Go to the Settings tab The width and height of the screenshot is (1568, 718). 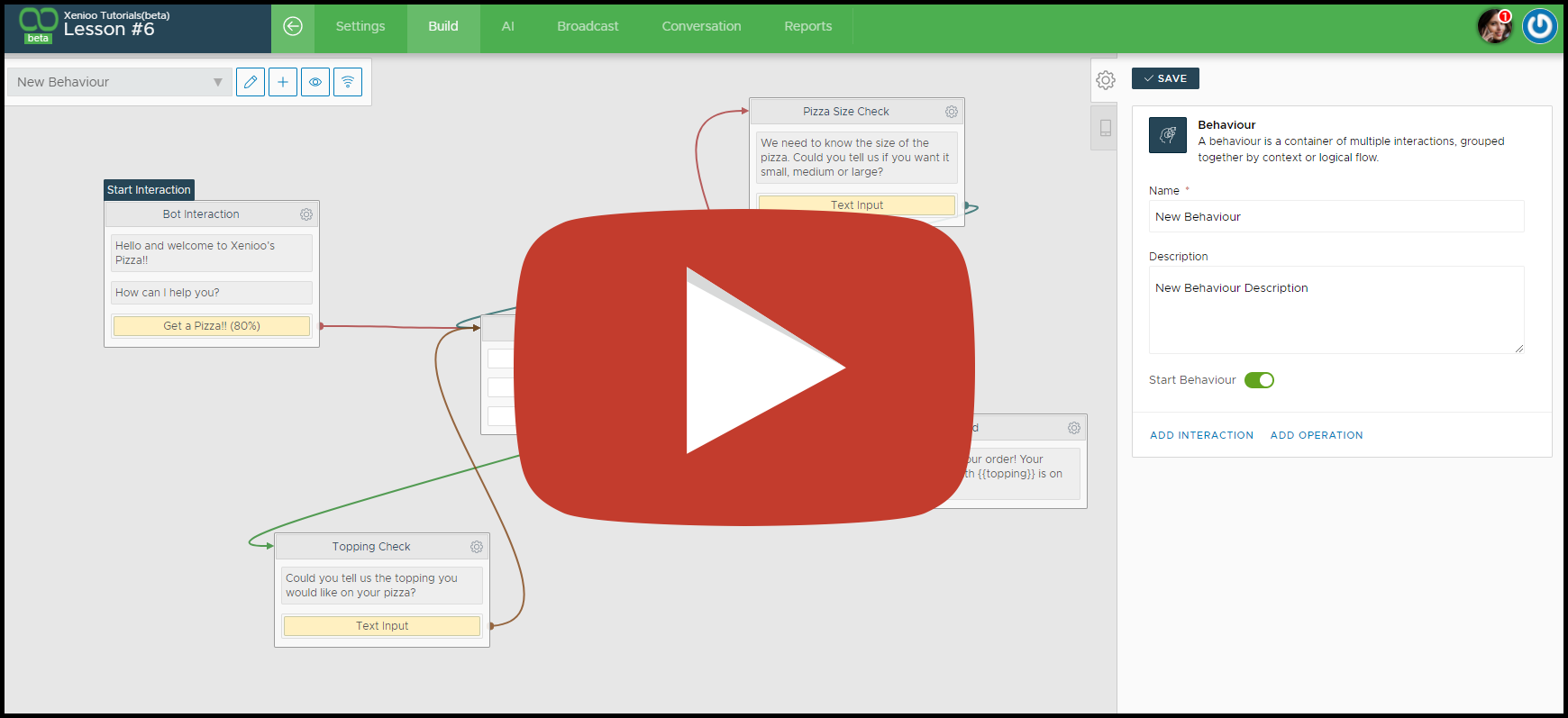click(360, 26)
